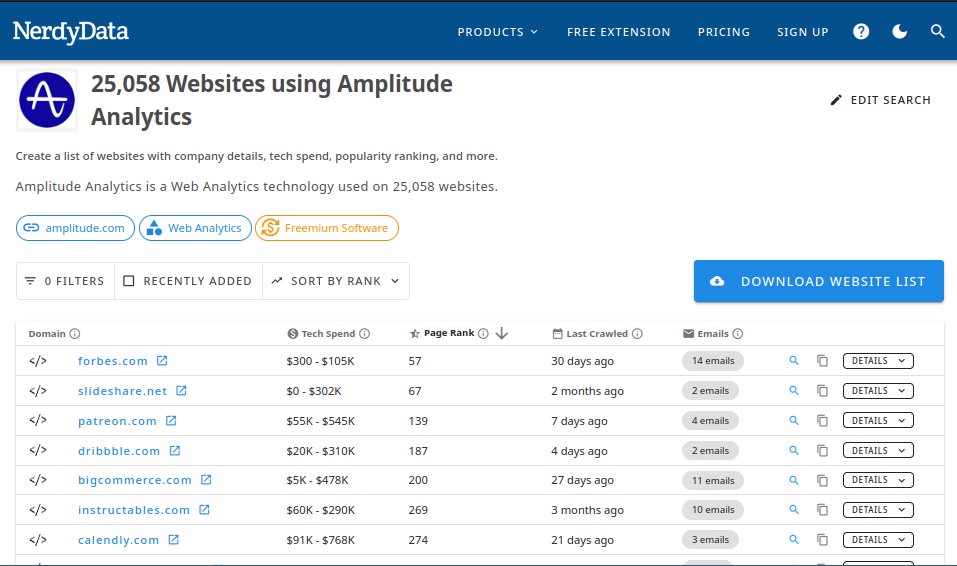Viewport: 957px width, 566px height.
Task: Click the dribbble.com row search icon
Action: [793, 450]
